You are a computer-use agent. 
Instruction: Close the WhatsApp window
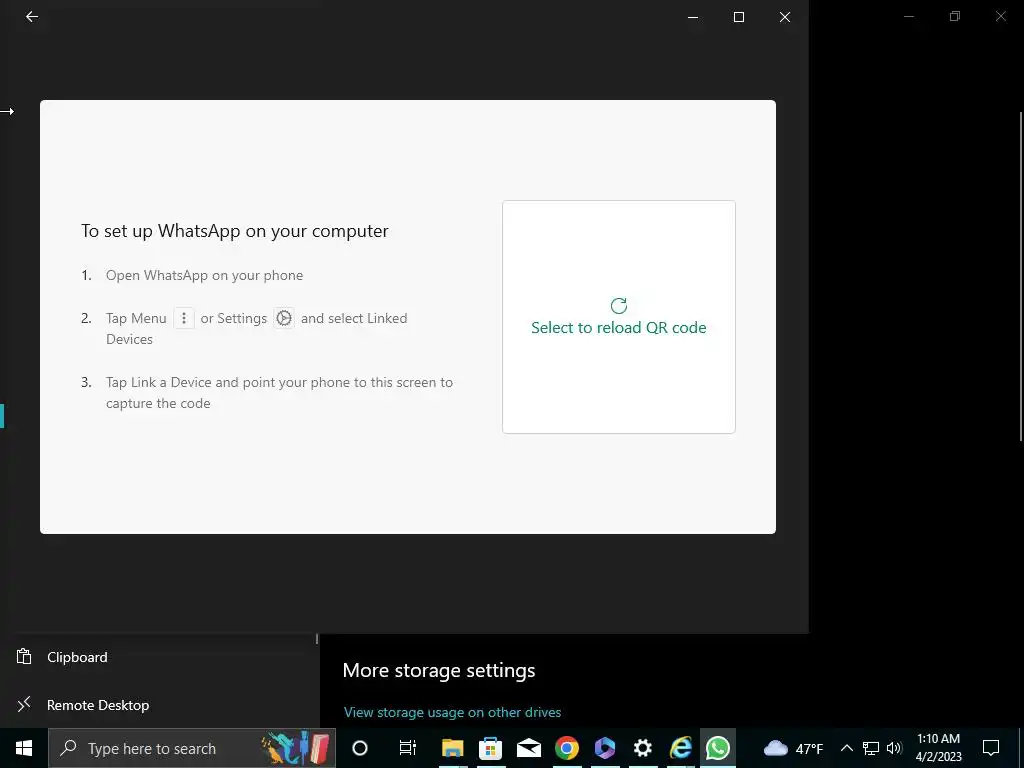click(785, 17)
